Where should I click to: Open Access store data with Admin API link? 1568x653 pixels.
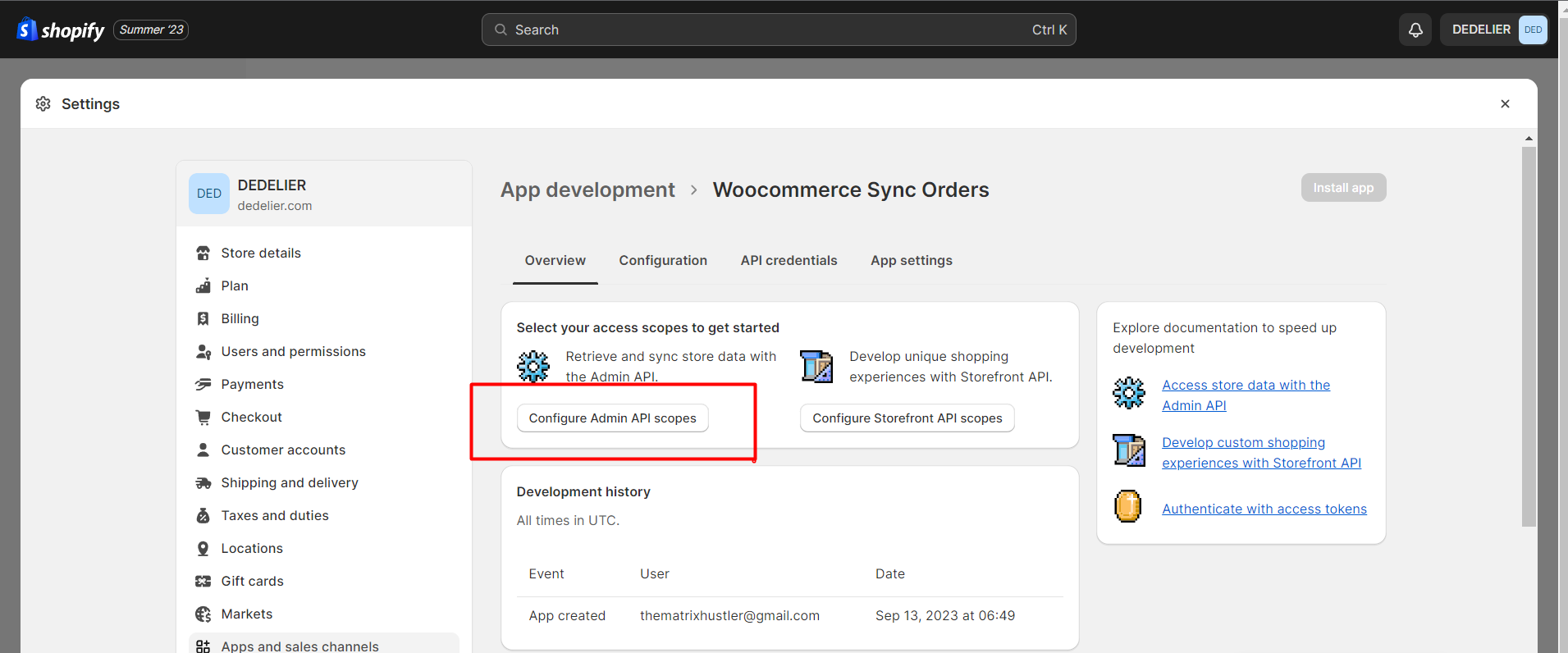1246,395
